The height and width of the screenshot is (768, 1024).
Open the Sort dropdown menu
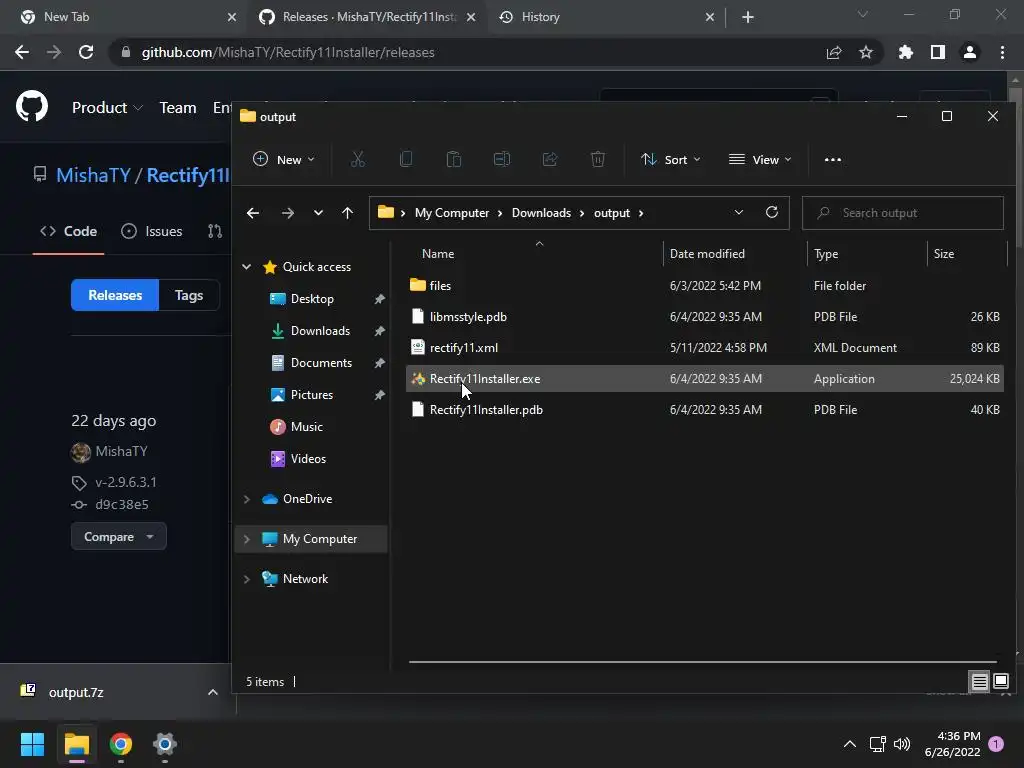(x=671, y=159)
